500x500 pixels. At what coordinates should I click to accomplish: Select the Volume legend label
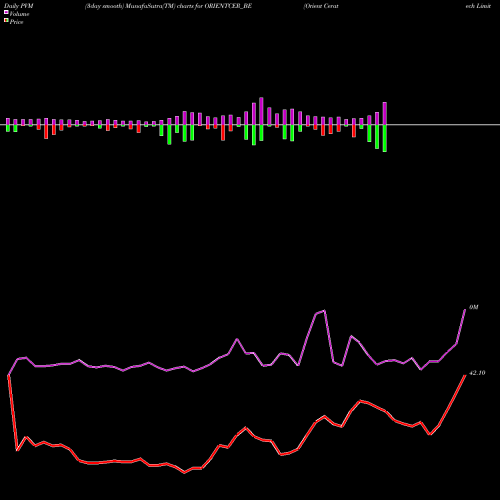(x=19, y=14)
